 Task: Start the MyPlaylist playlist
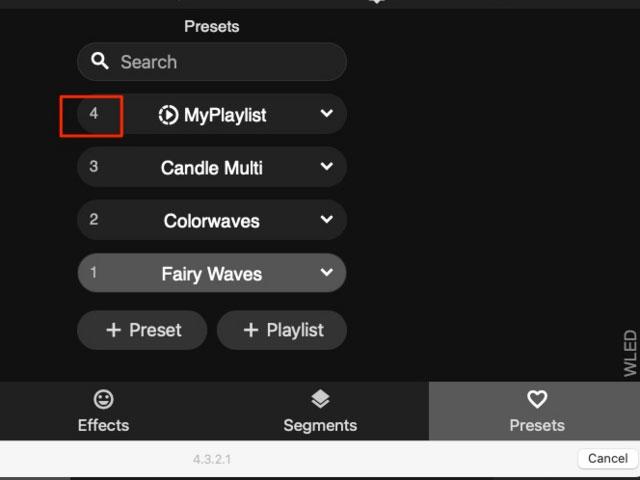point(225,115)
